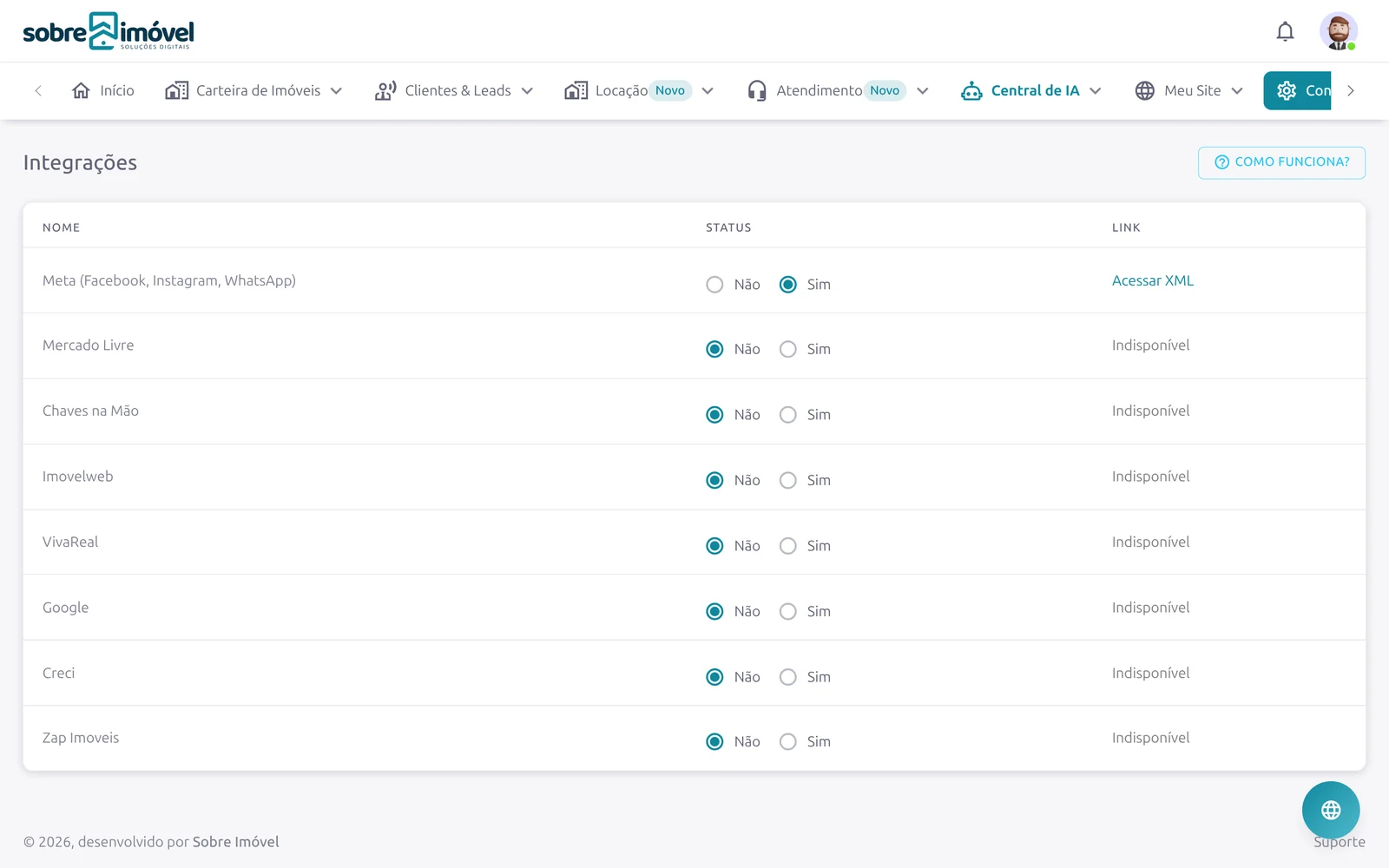Image resolution: width=1389 pixels, height=868 pixels.
Task: Click the Chaves na Mão row name
Action: (90, 411)
